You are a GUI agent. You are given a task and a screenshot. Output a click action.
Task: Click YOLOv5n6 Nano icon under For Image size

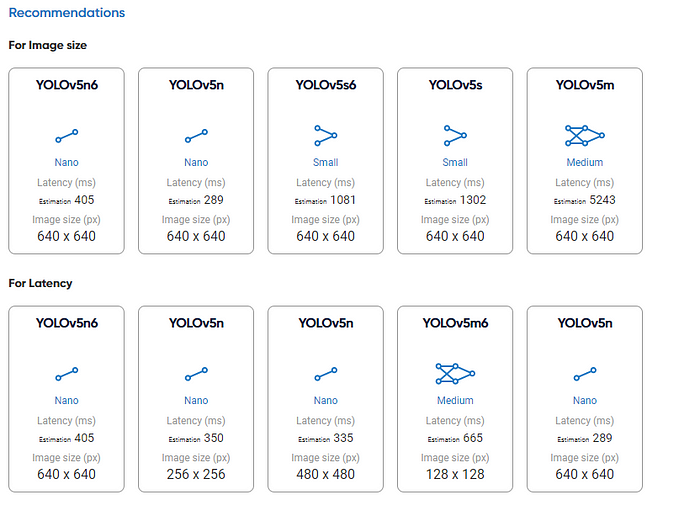(67, 135)
